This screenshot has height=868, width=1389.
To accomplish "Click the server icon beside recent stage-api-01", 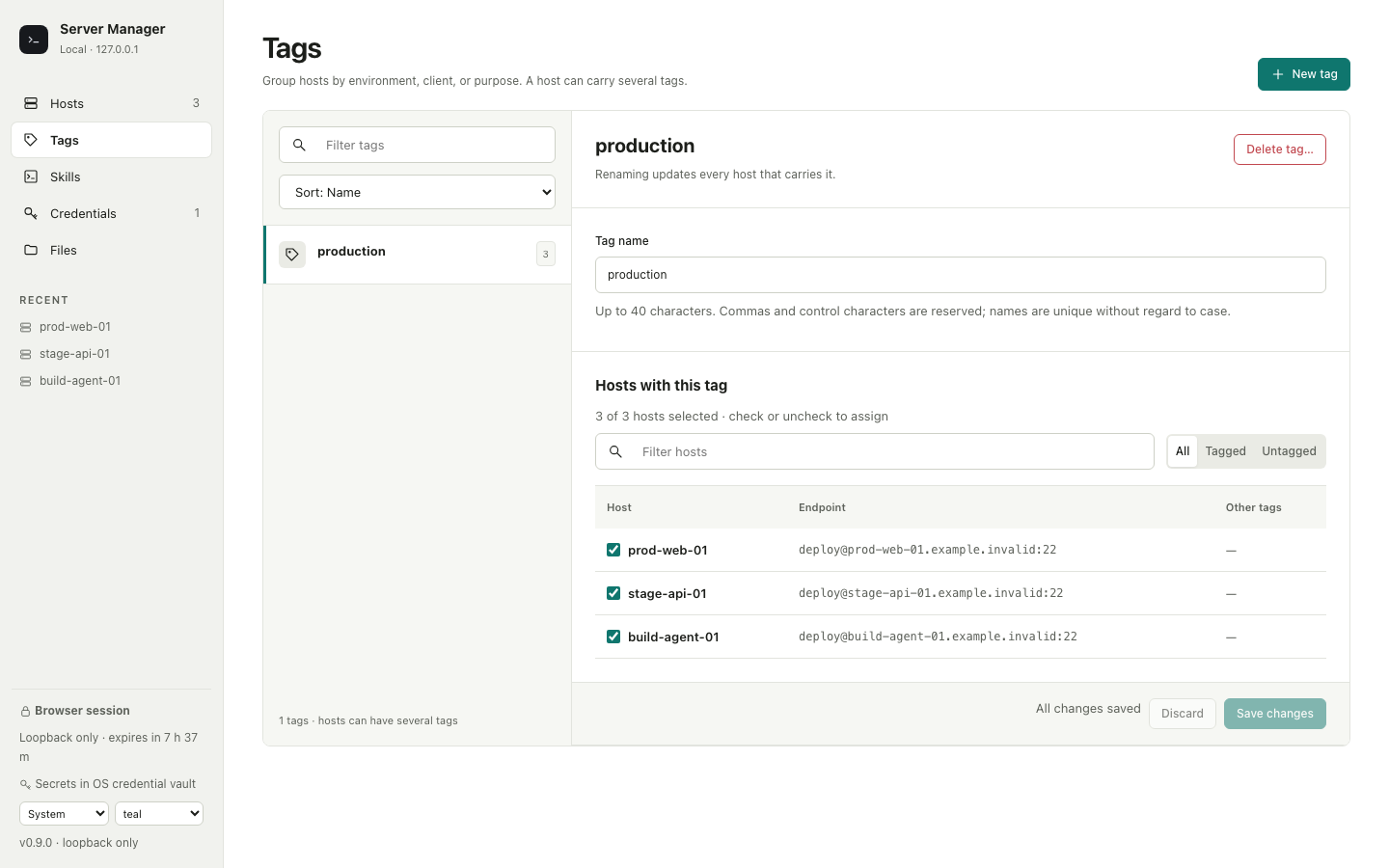I will 26,355.
